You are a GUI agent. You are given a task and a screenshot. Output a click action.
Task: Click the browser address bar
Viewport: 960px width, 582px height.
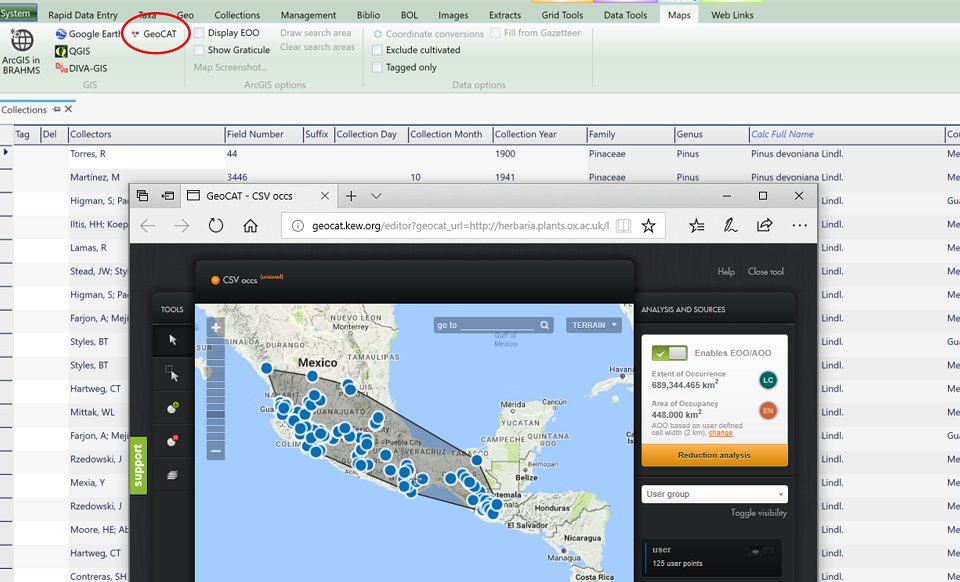[x=460, y=226]
